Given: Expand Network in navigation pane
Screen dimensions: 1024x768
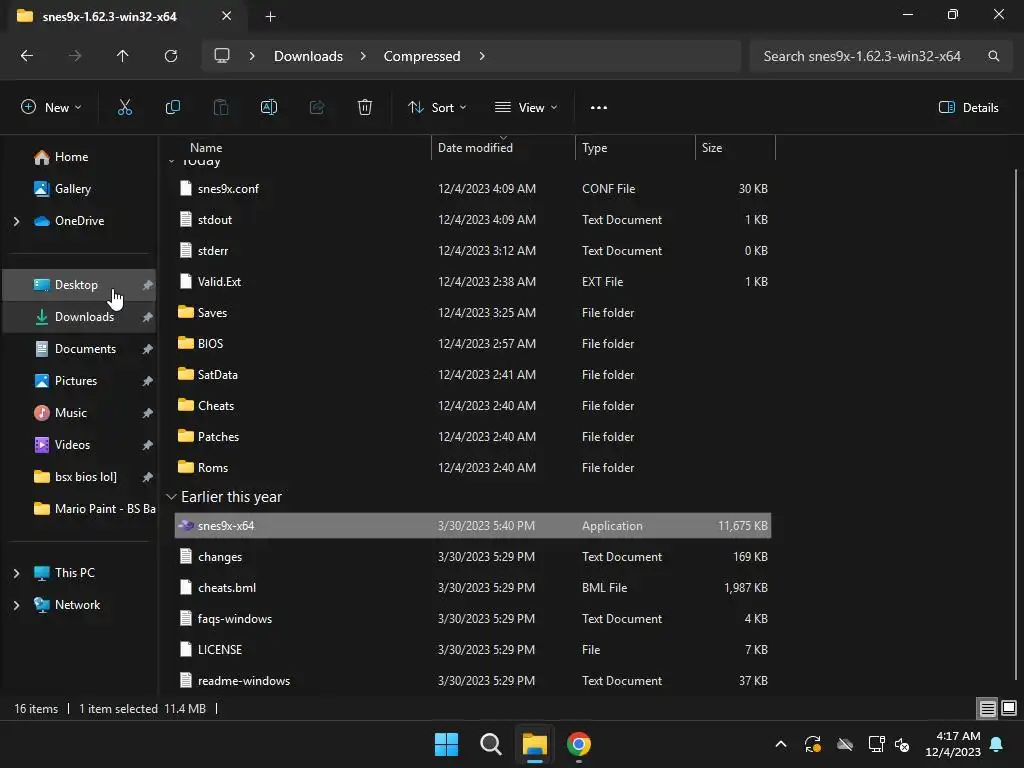Looking at the screenshot, I should click(x=16, y=605).
